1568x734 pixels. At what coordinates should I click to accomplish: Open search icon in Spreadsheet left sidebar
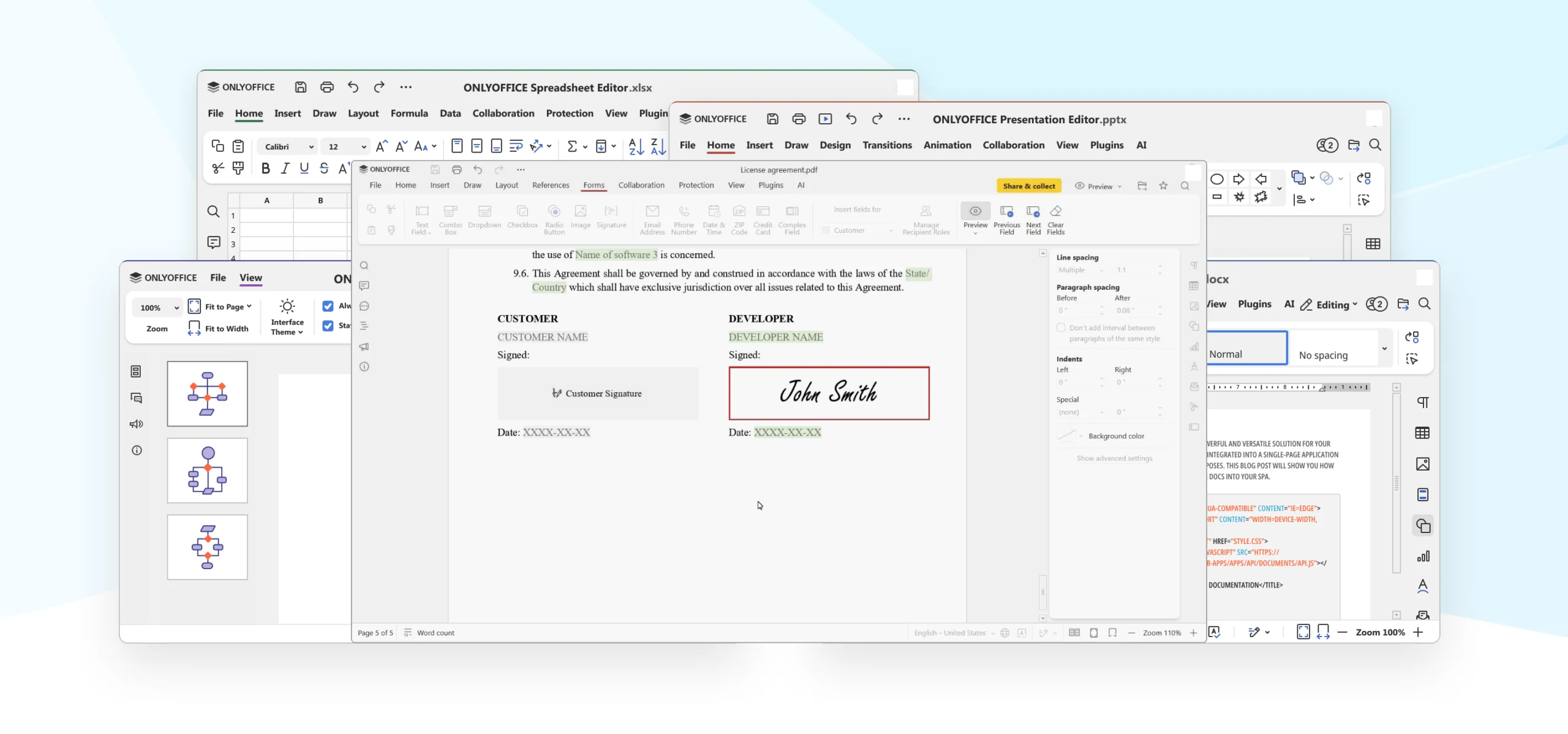pyautogui.click(x=213, y=211)
